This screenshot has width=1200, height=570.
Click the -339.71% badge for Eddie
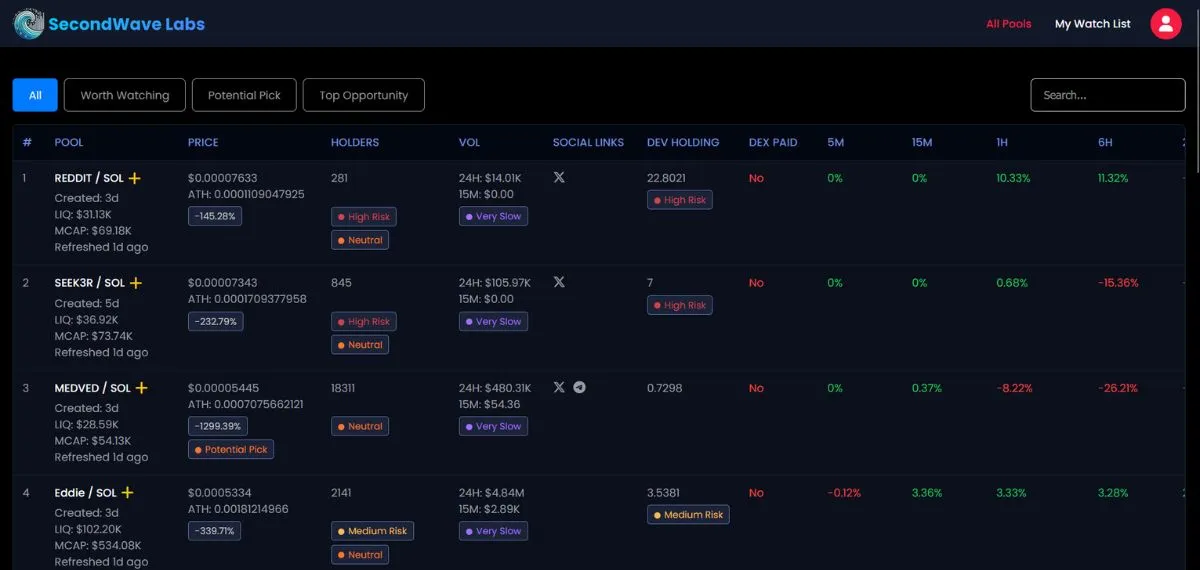214,531
